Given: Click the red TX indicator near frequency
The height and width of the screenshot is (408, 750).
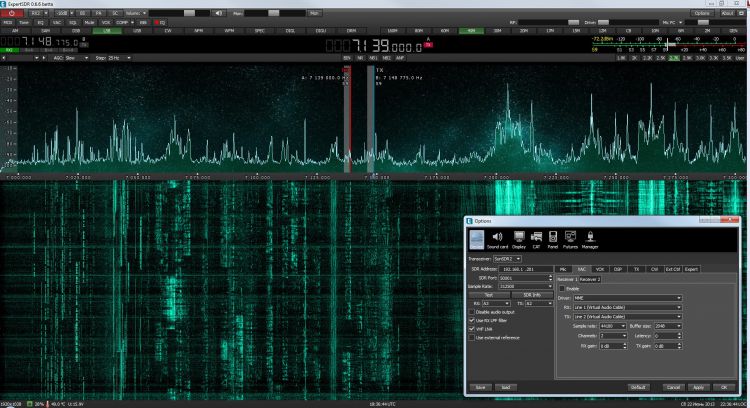Looking at the screenshot, I should tap(428, 44).
